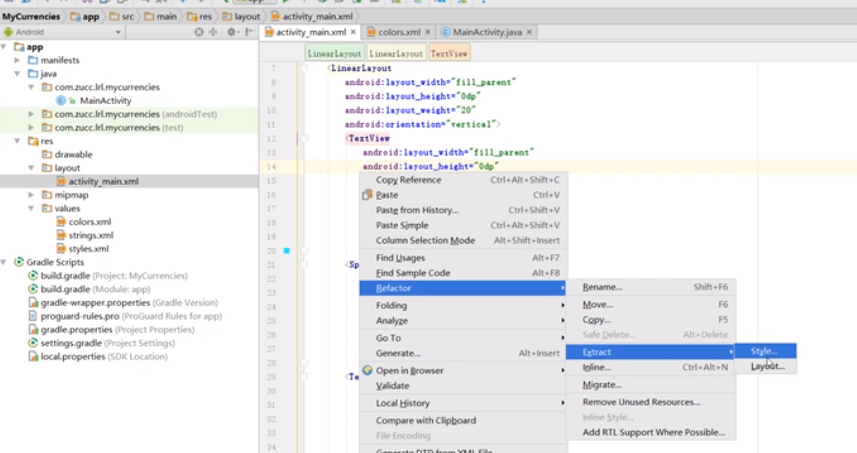Click the hide panel icon in Project toolbar
Image resolution: width=857 pixels, height=453 pixels.
click(249, 32)
